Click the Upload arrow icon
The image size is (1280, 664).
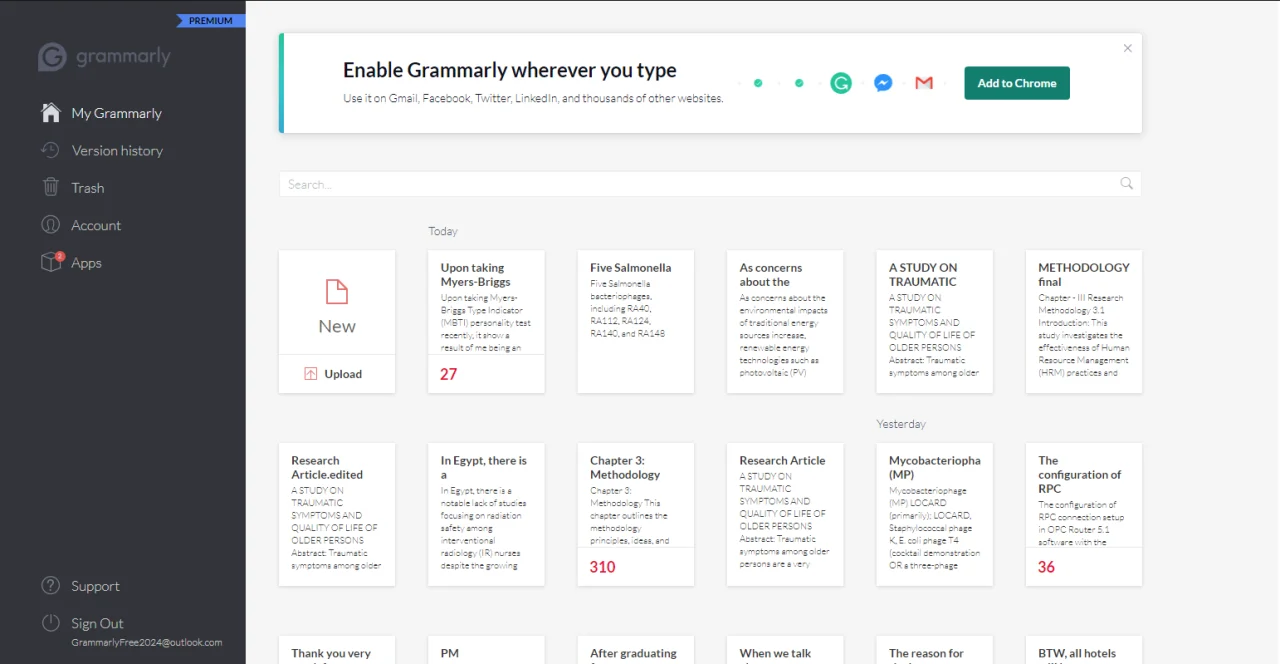(310, 374)
